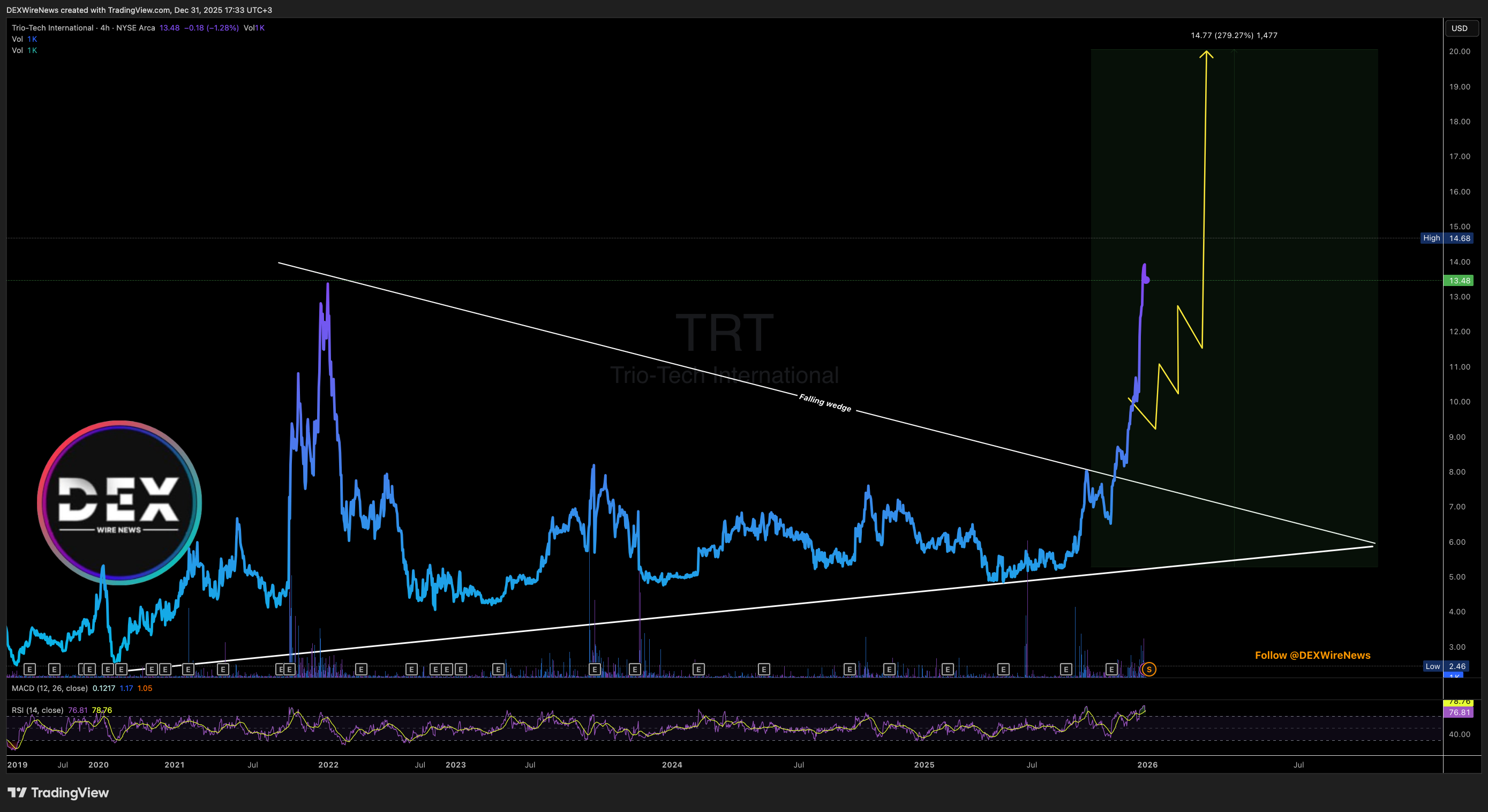Click the green 13.48 current price tag

[x=1459, y=281]
